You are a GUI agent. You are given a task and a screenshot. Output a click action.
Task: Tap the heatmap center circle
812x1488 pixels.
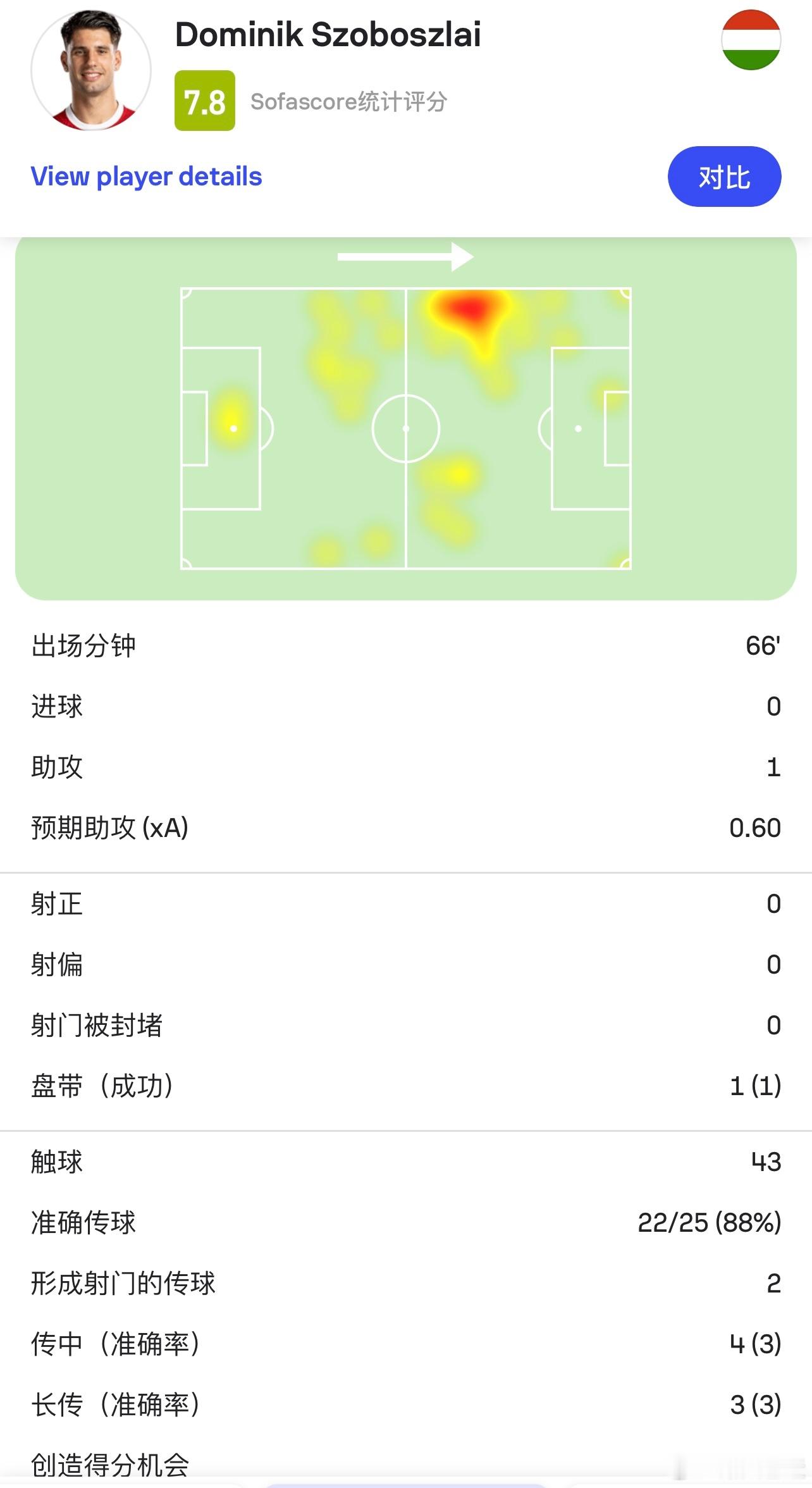[405, 428]
